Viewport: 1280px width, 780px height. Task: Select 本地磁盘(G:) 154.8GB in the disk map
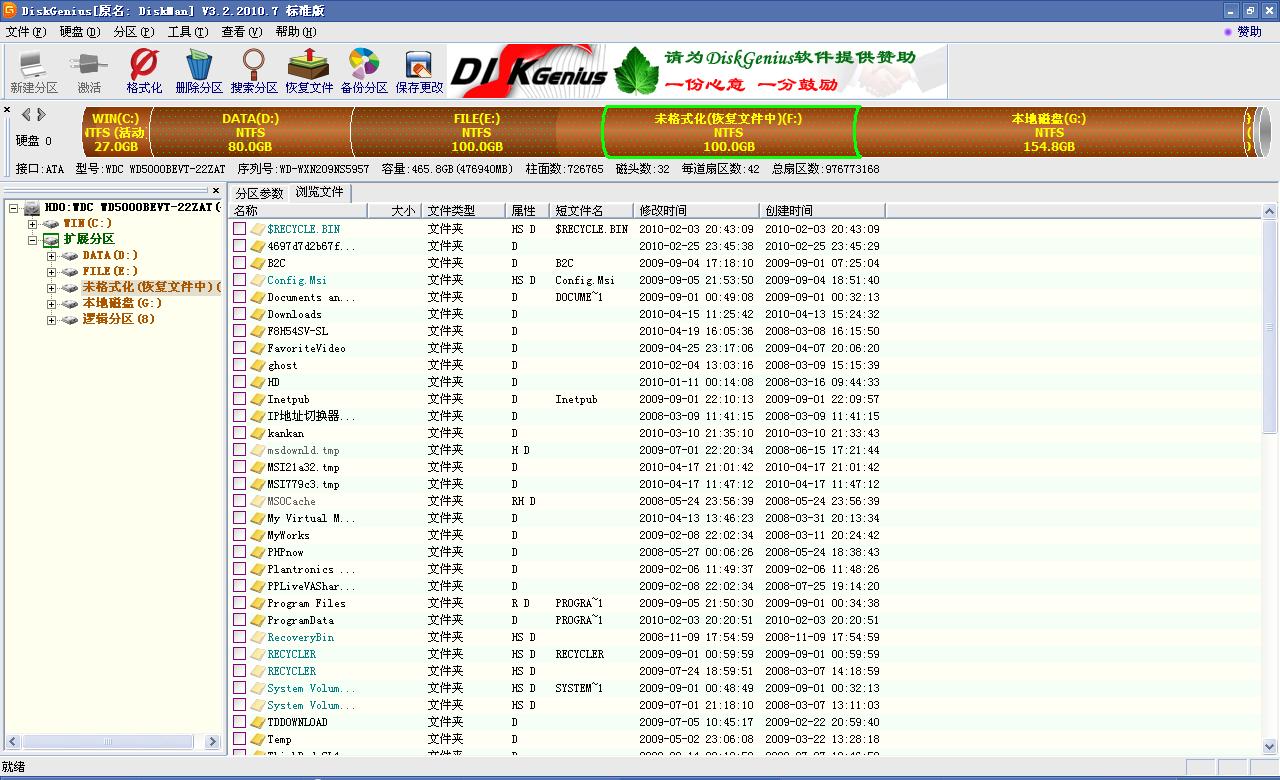(1048, 132)
